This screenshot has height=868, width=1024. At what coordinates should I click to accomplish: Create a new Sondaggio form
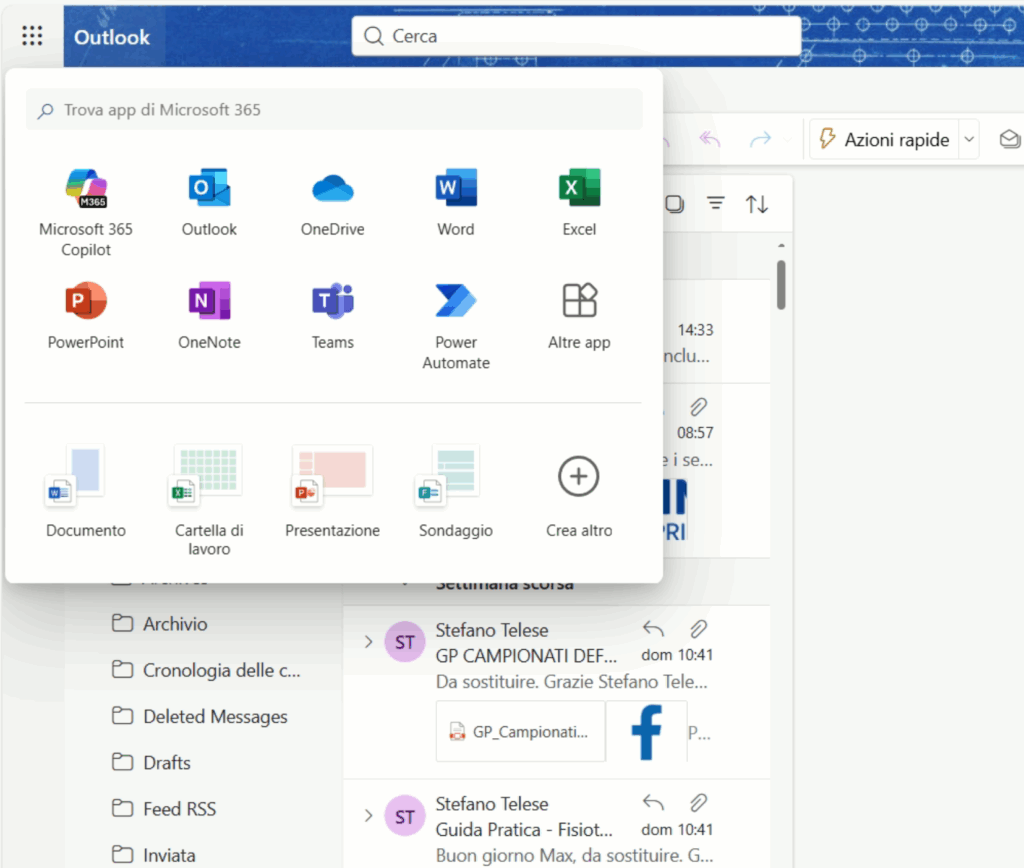pos(456,492)
